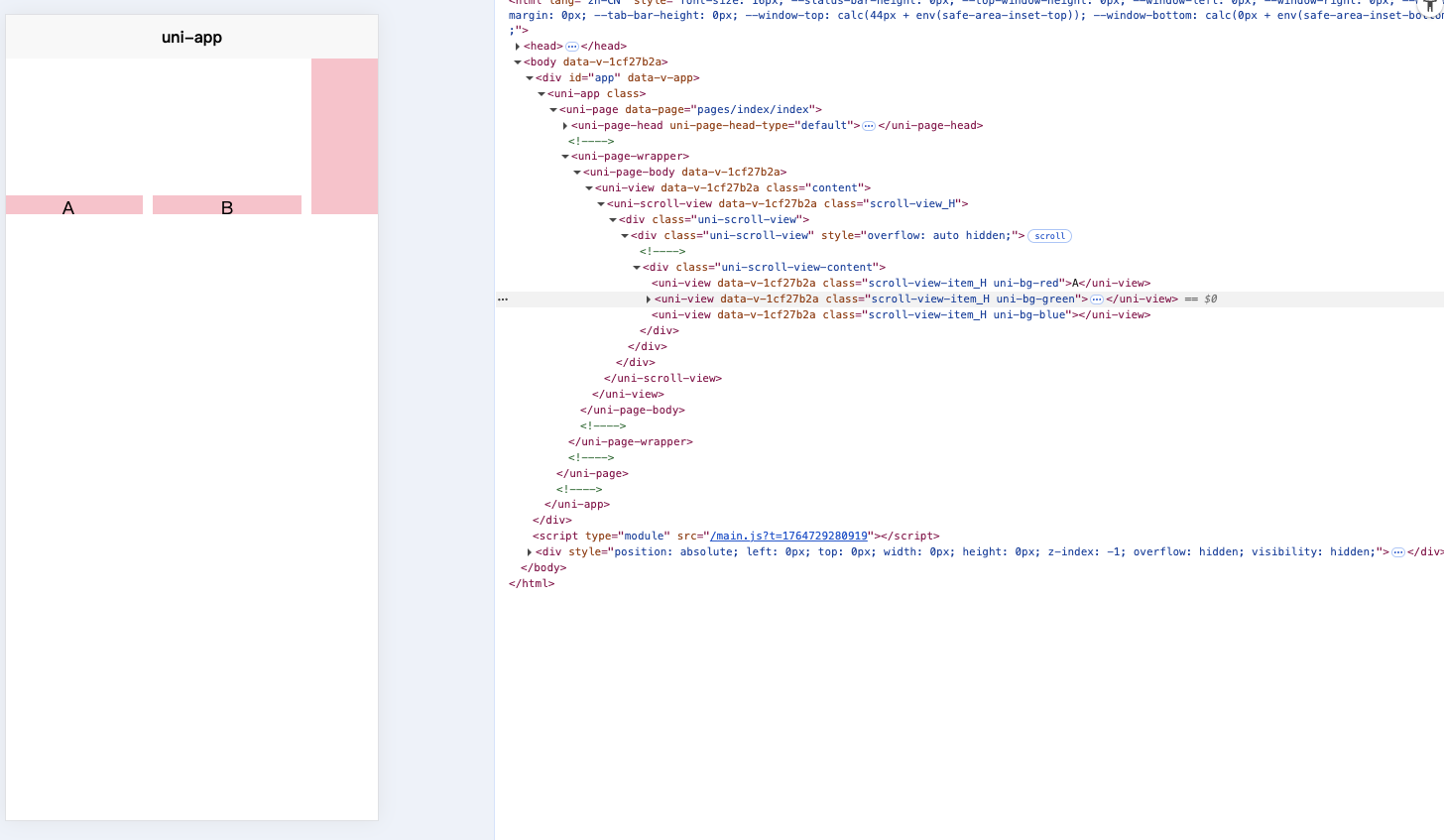The height and width of the screenshot is (840, 1444).
Task: Click the pink block labeled B in preview
Action: 227,205
